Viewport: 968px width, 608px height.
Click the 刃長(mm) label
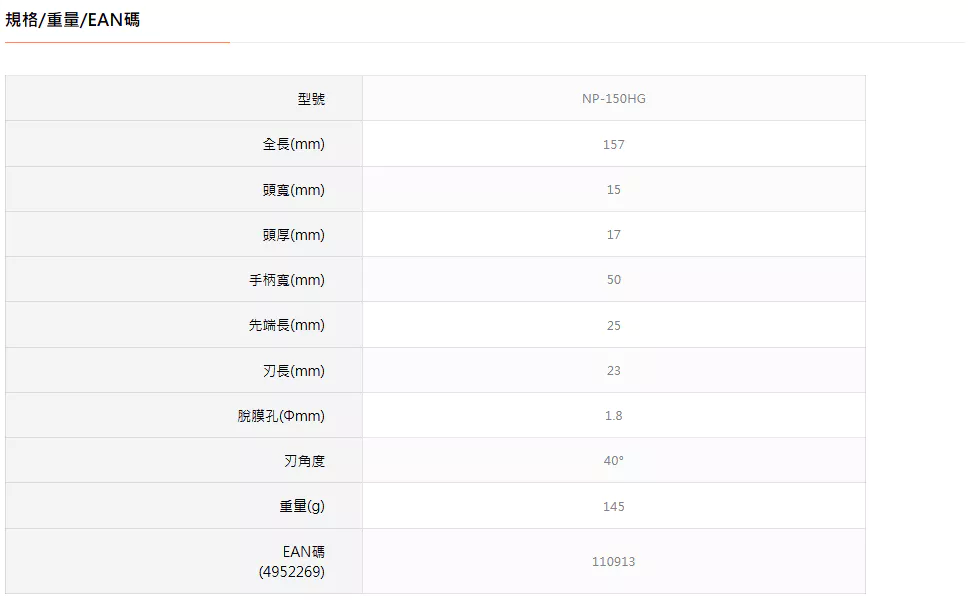(294, 370)
